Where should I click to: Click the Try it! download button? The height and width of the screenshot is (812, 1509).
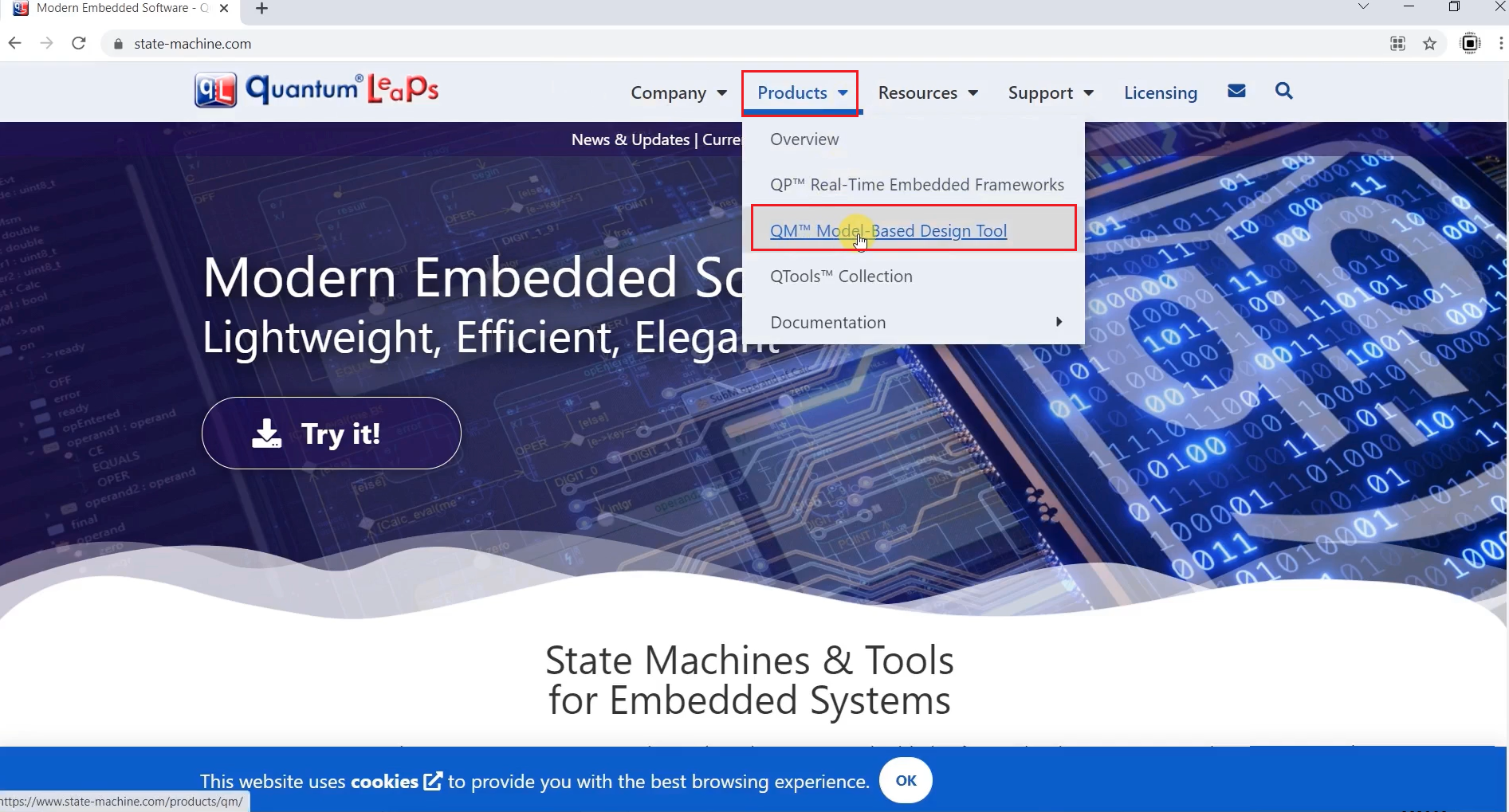click(332, 433)
